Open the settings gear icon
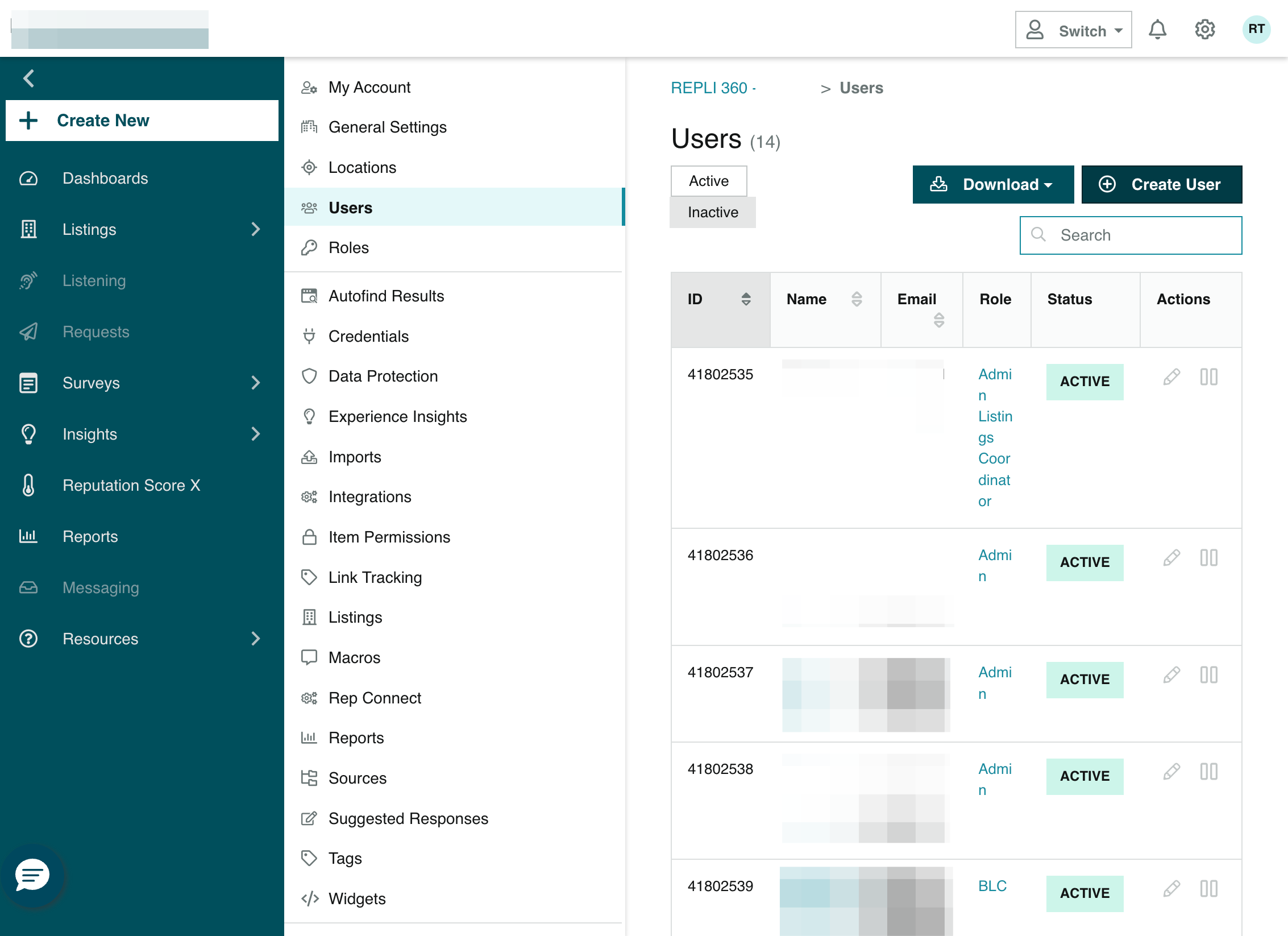The height and width of the screenshot is (936, 1288). pos(1205,30)
